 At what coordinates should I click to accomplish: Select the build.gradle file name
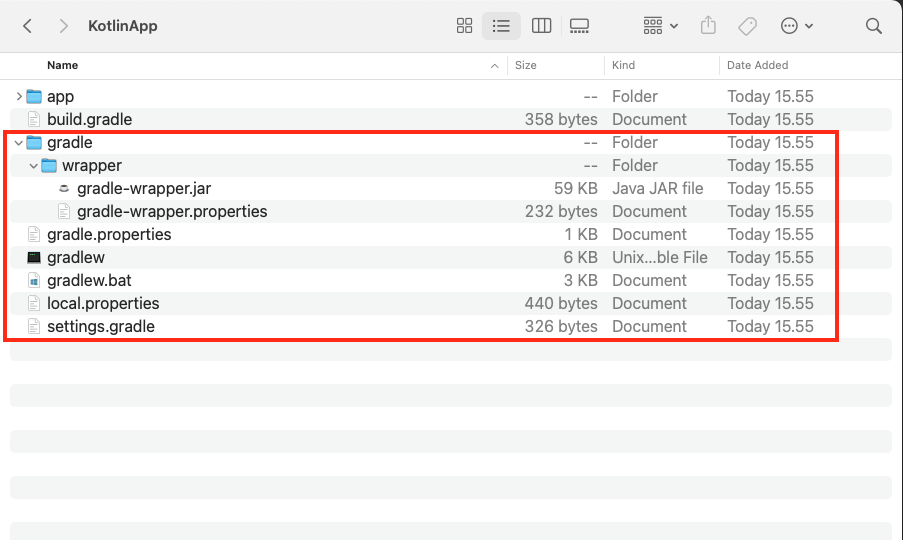pos(89,119)
